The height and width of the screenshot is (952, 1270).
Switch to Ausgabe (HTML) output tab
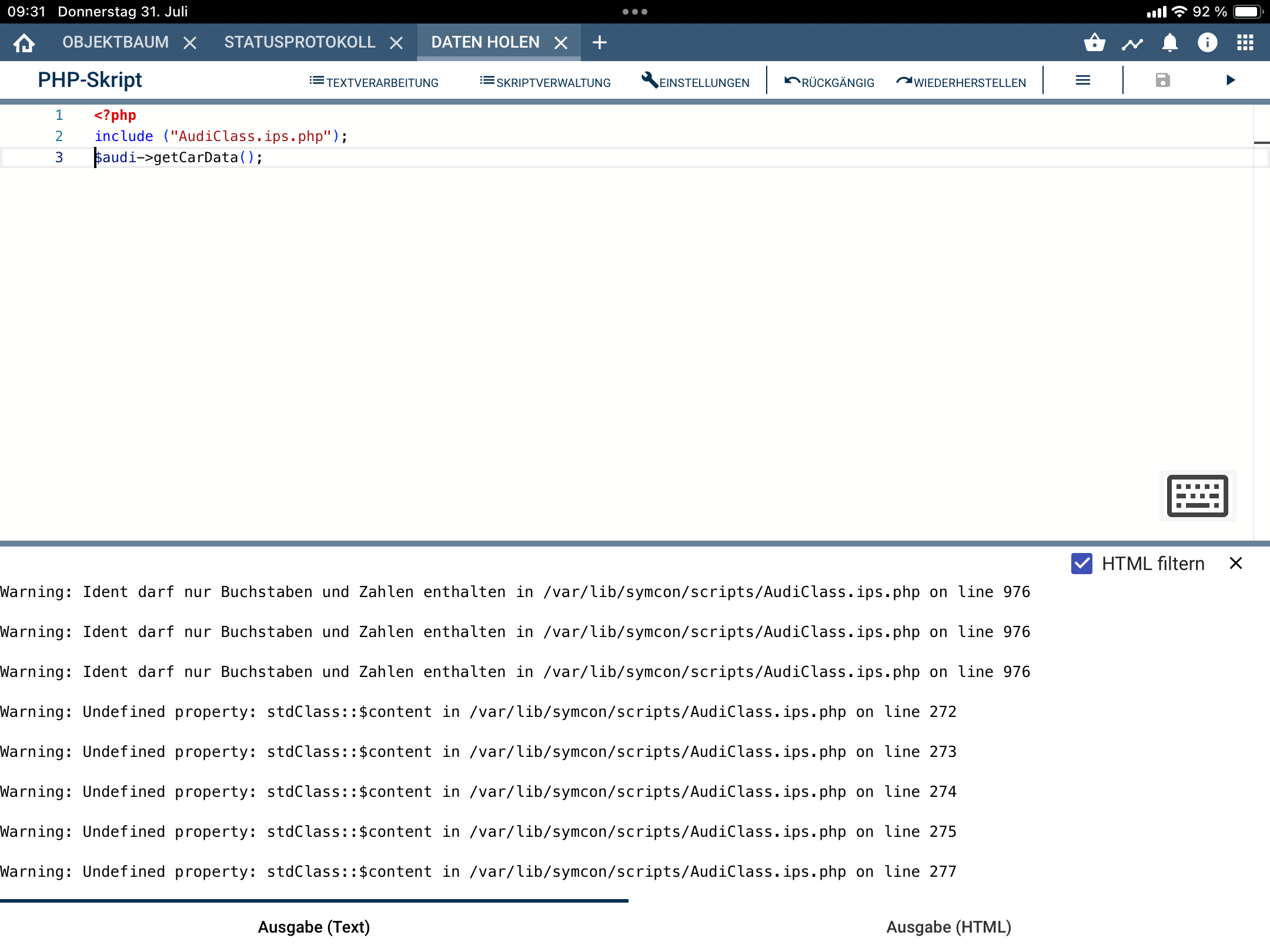point(948,927)
